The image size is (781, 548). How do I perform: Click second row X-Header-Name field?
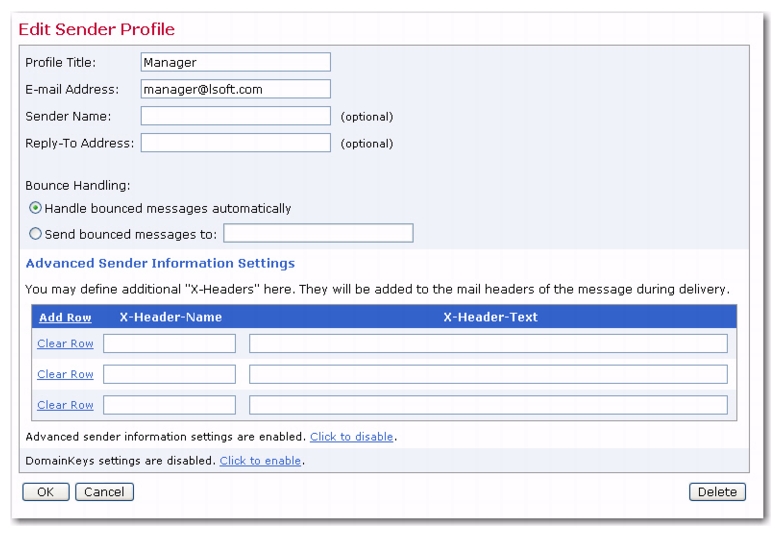tap(169, 375)
